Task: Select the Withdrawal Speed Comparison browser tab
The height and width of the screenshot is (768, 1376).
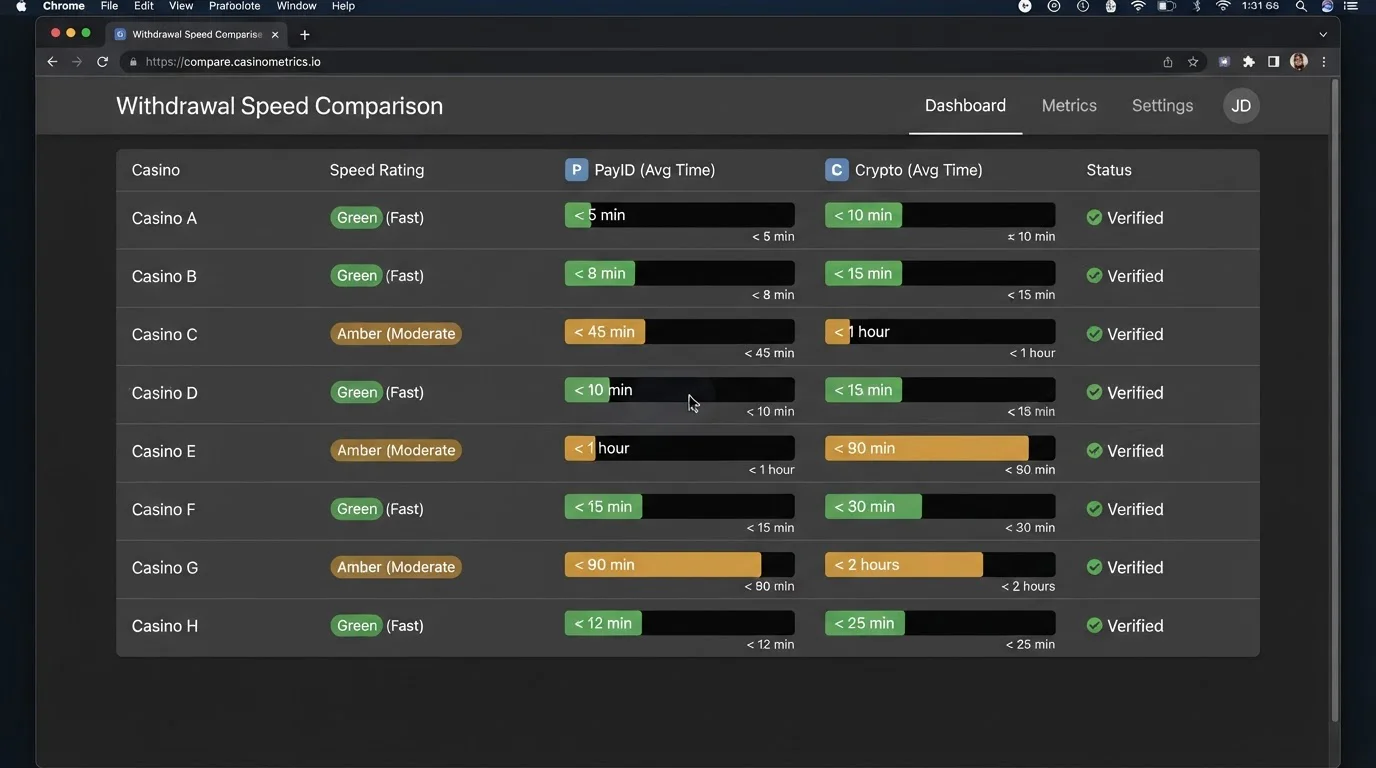Action: pos(197,34)
